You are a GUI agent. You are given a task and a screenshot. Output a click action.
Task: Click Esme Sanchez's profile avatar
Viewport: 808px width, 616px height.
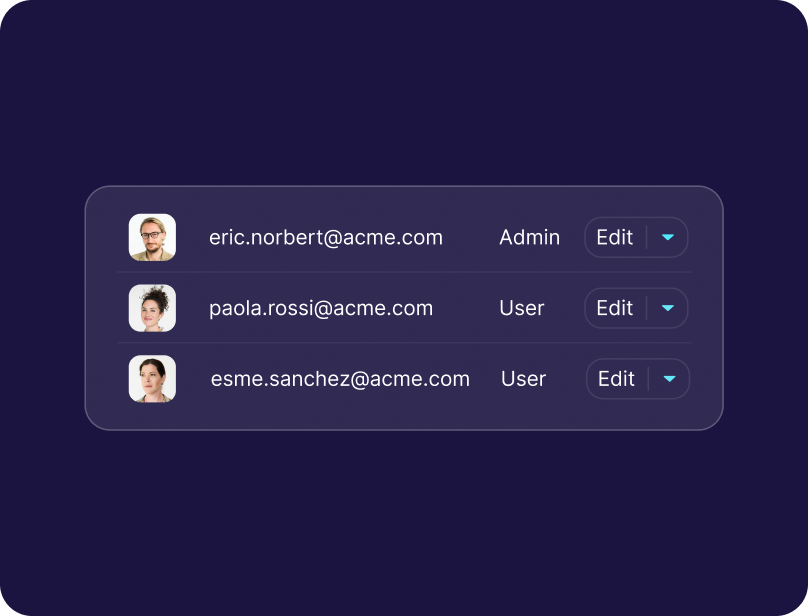(152, 379)
